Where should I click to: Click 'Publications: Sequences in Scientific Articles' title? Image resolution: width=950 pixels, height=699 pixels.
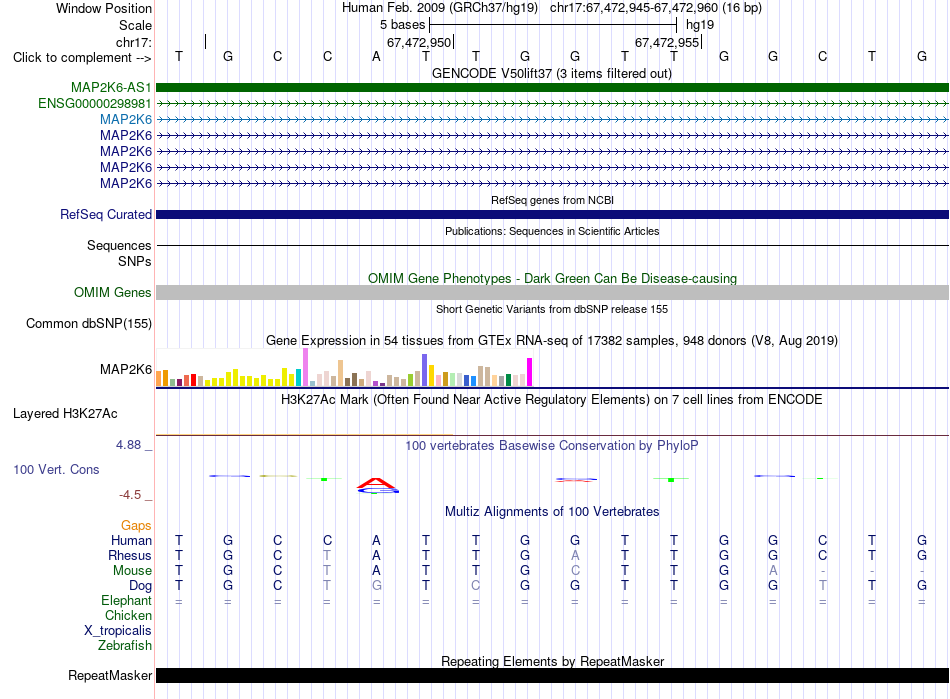[x=552, y=231]
